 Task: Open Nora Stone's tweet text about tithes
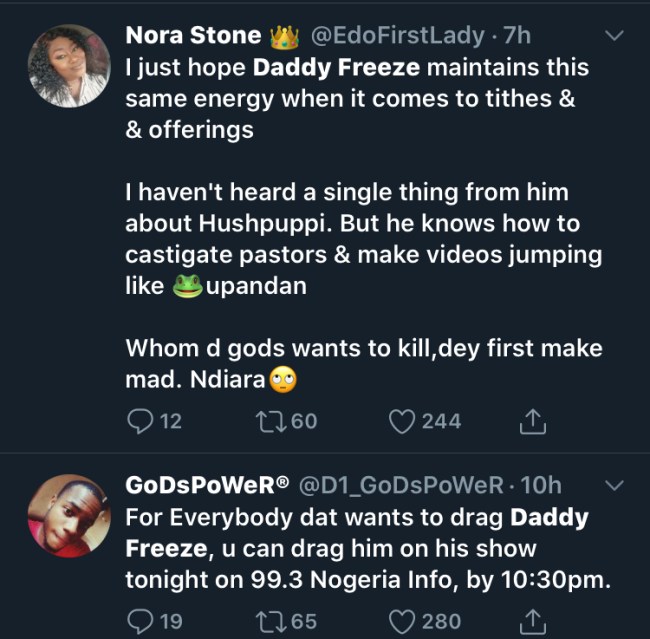coord(350,100)
